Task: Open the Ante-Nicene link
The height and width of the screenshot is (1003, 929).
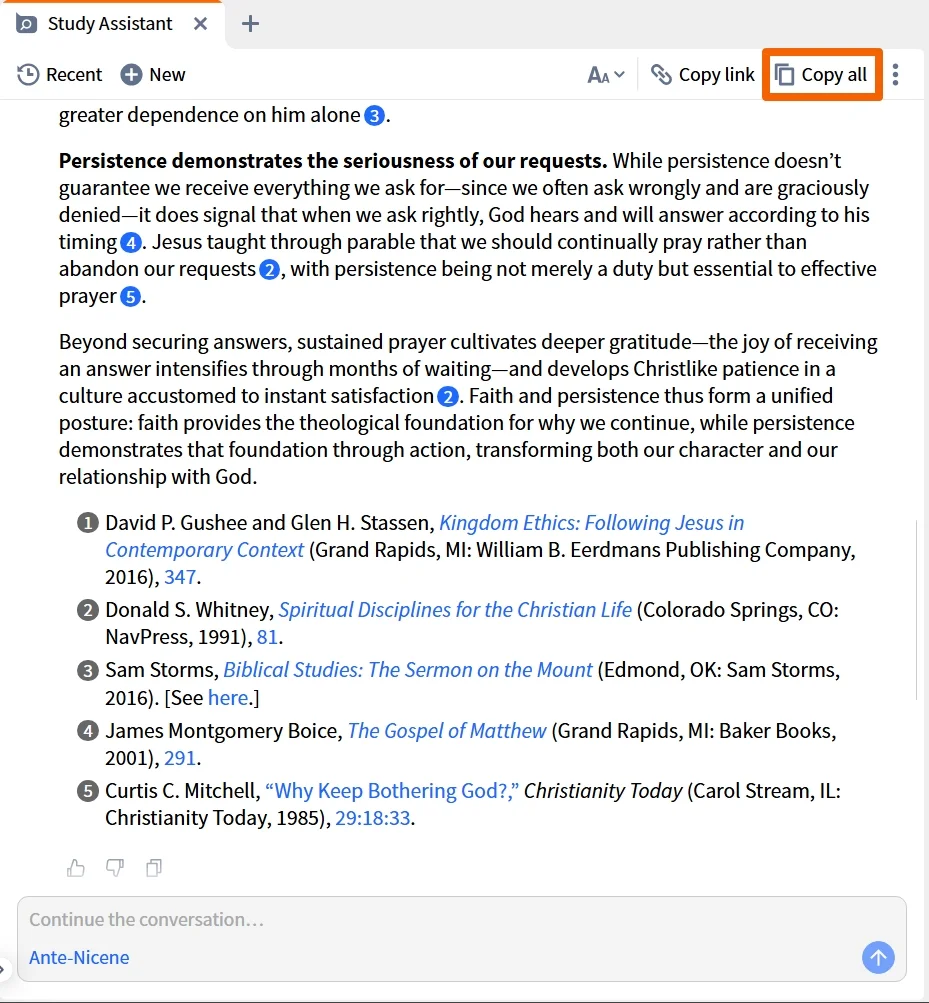Action: (79, 958)
